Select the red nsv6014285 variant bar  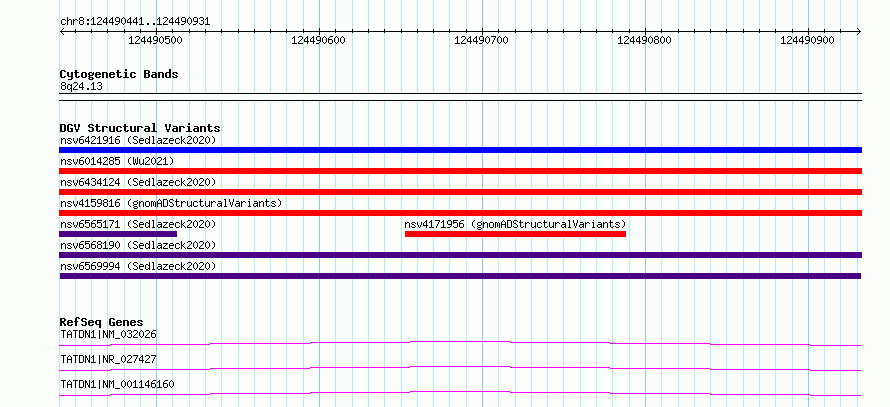[x=460, y=171]
